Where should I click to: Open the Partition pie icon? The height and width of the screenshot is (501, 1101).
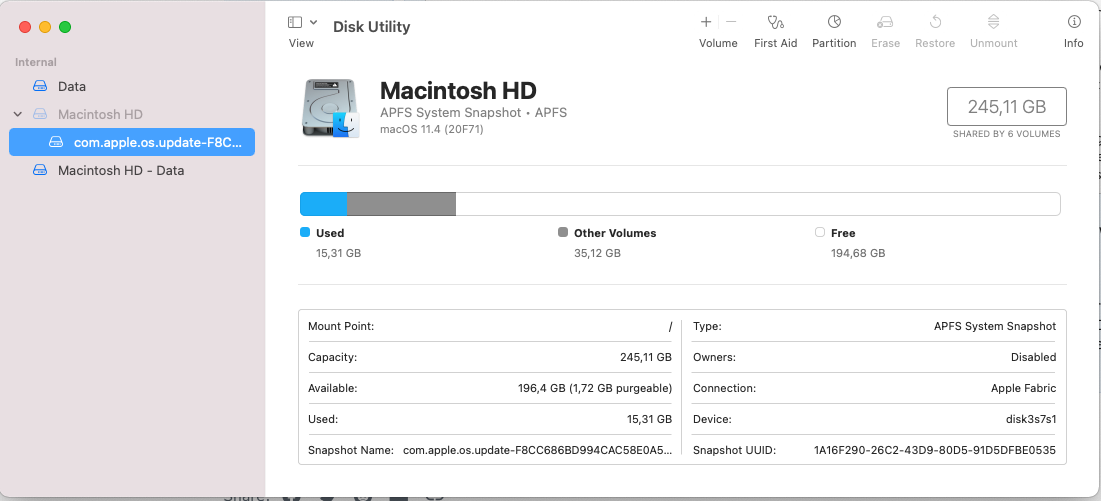[834, 22]
